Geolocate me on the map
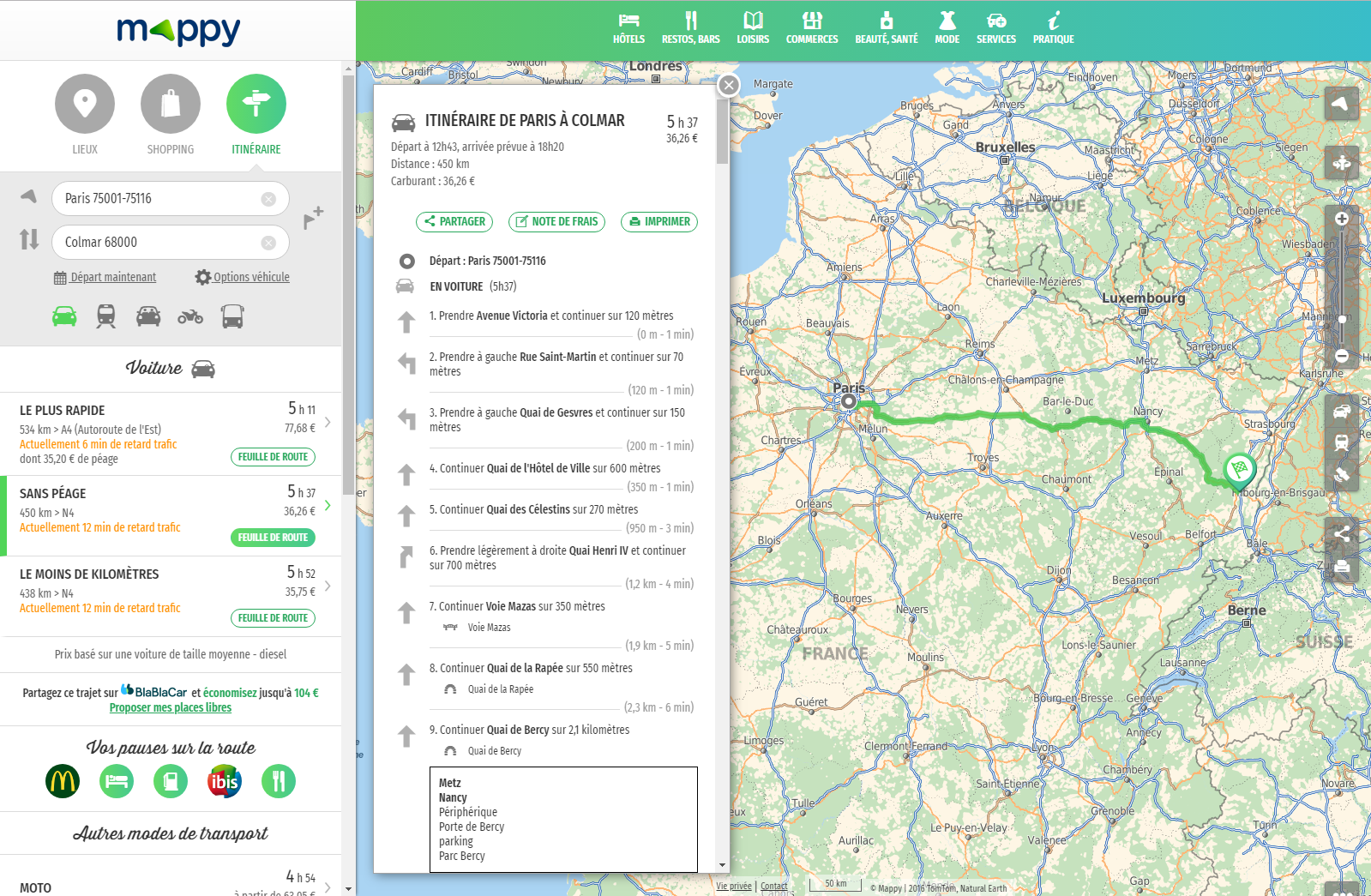The height and width of the screenshot is (896, 1371). pyautogui.click(x=1342, y=105)
